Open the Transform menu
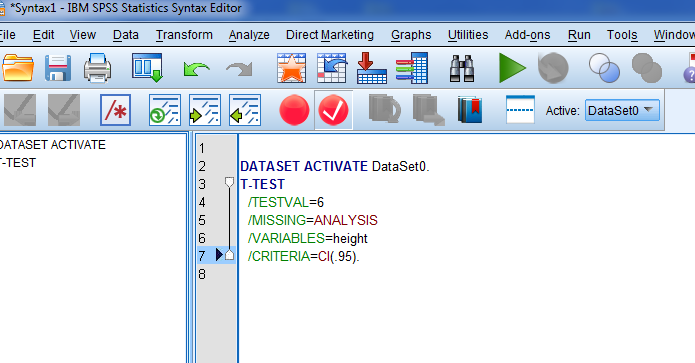Image resolution: width=695 pixels, height=363 pixels. [184, 35]
